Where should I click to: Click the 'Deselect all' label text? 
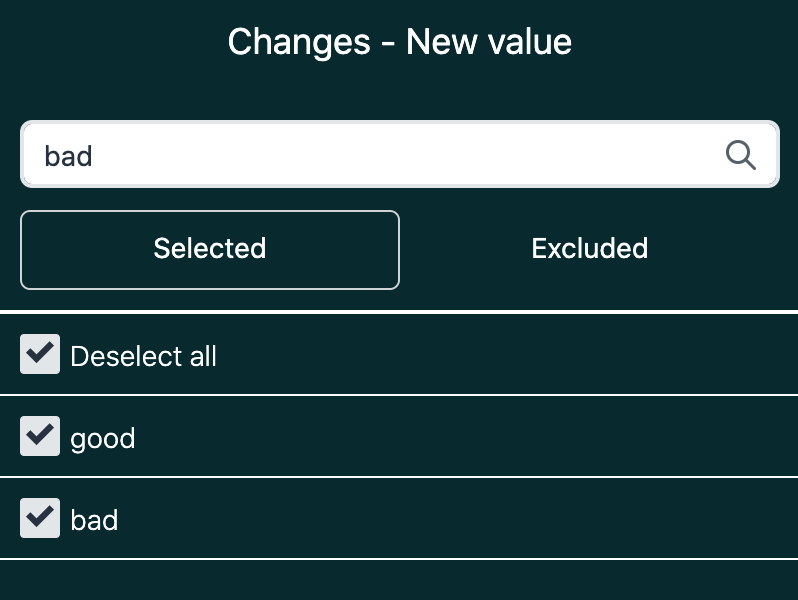tap(144, 356)
